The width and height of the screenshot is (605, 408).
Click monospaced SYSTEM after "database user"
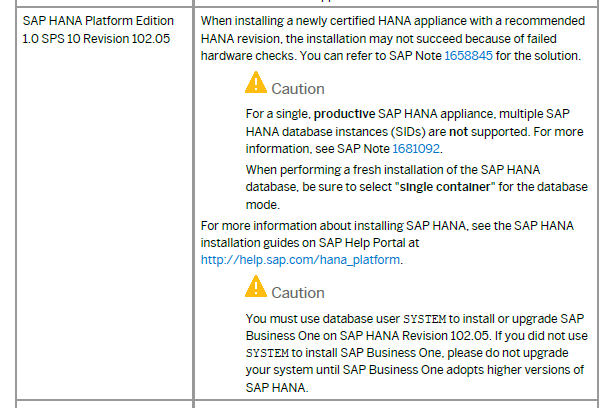click(424, 319)
